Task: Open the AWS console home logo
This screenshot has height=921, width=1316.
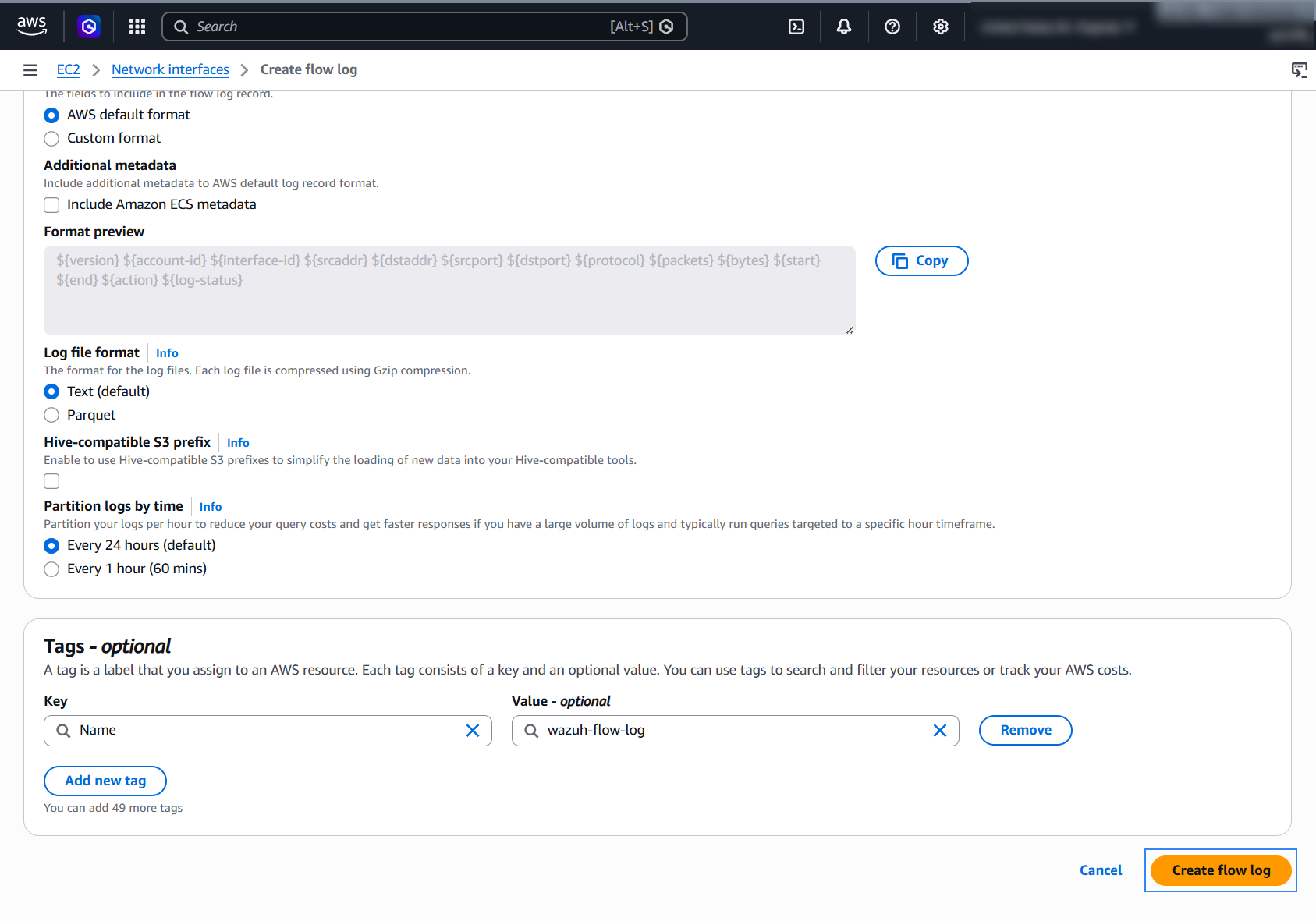Action: click(32, 27)
